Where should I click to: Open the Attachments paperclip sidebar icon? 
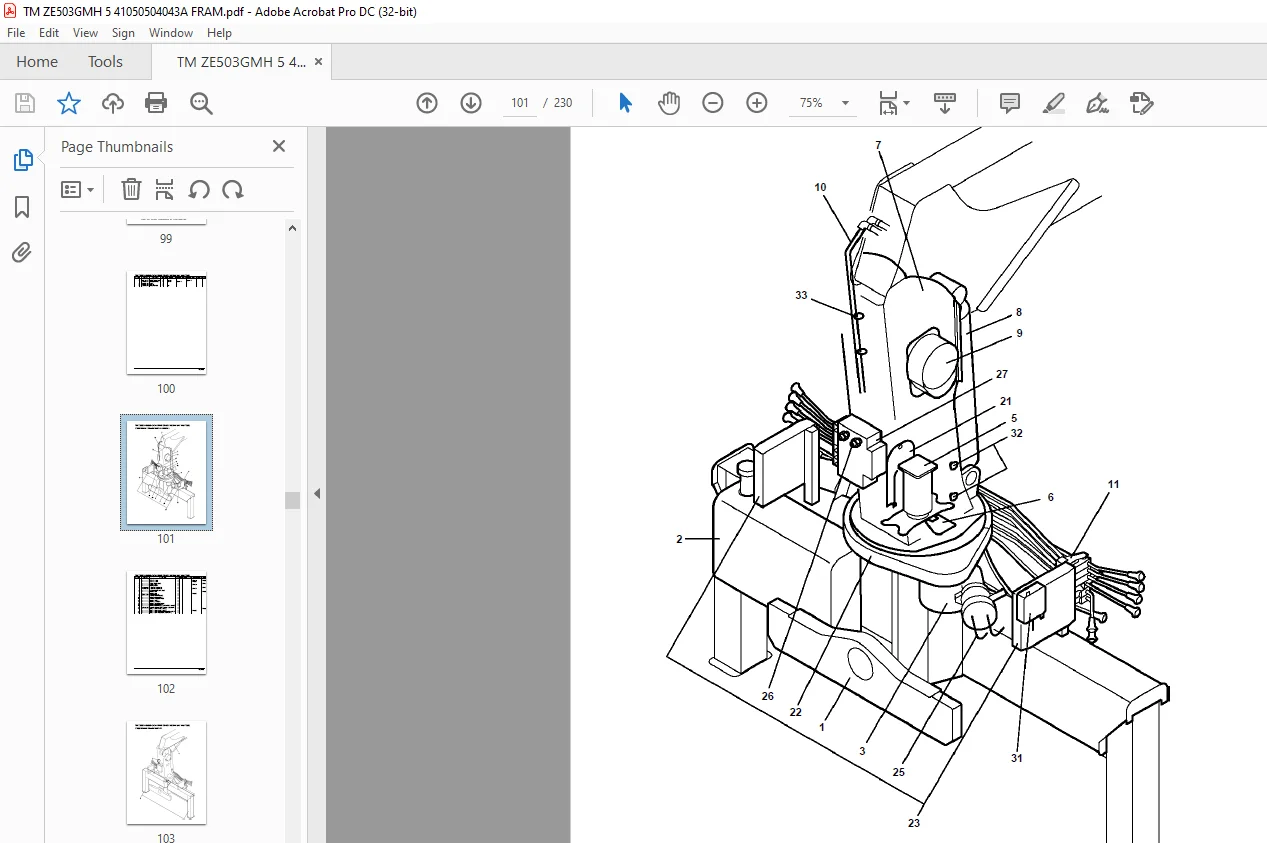click(22, 253)
